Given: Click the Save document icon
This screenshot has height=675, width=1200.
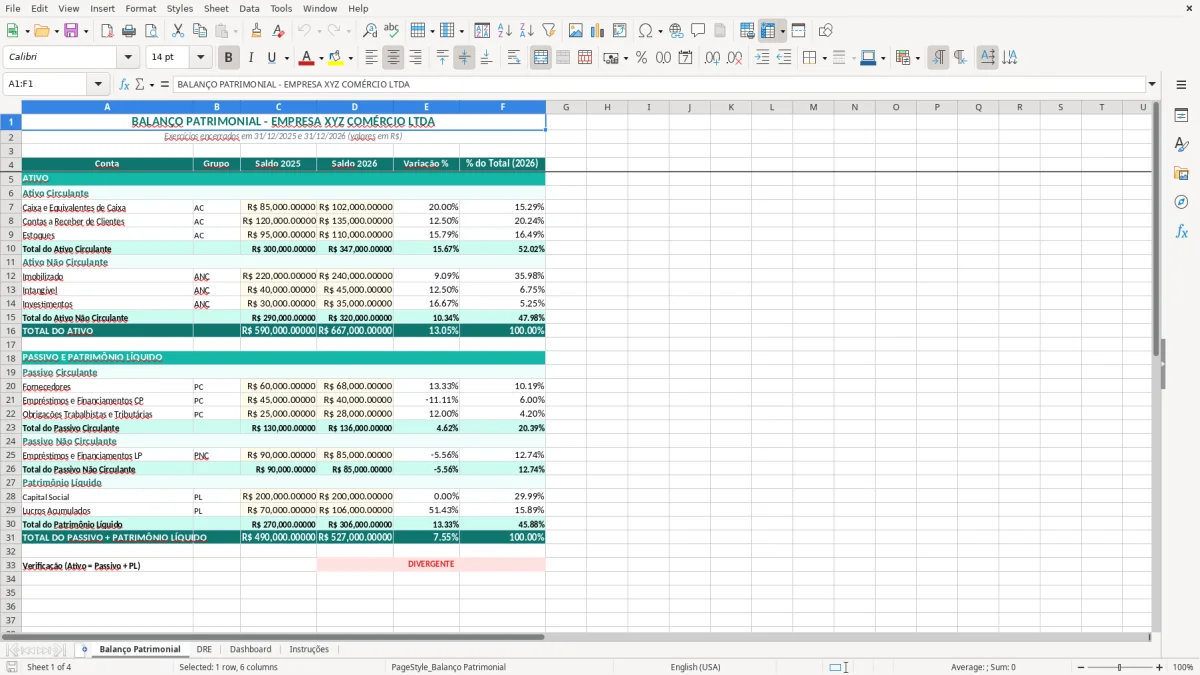Looking at the screenshot, I should [x=71, y=31].
